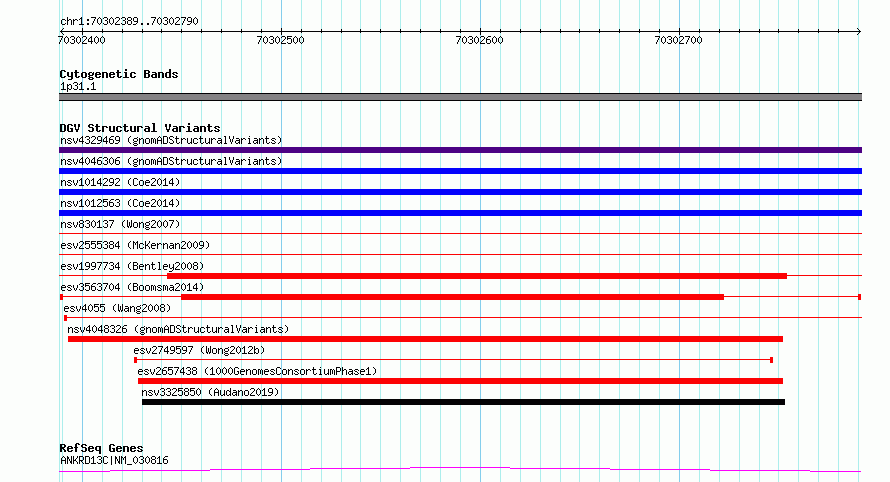Click the chr1:70302389..70302790 region label

129,21
